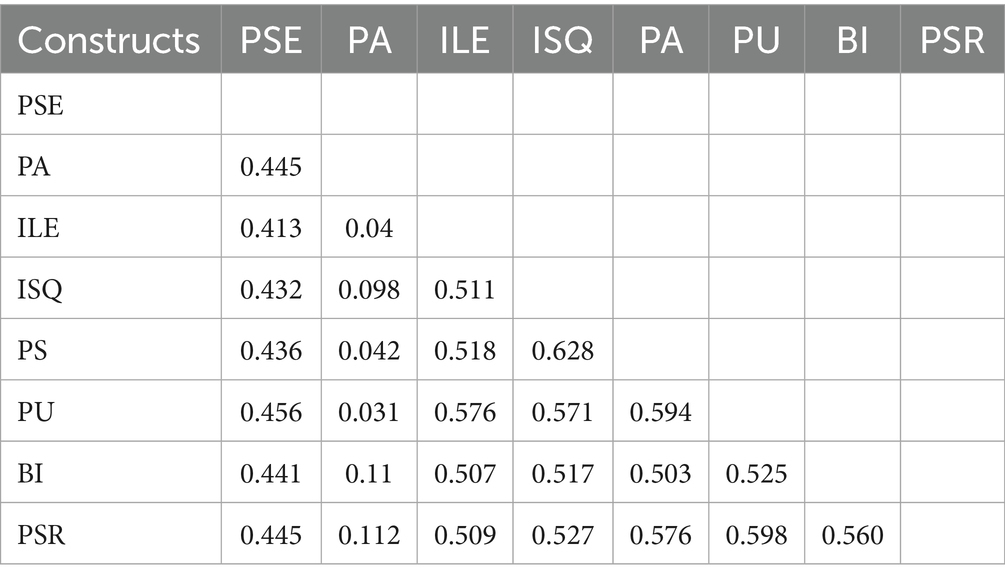1005x582 pixels.
Task: Click the cell showing value 0.628
Action: click(x=563, y=350)
